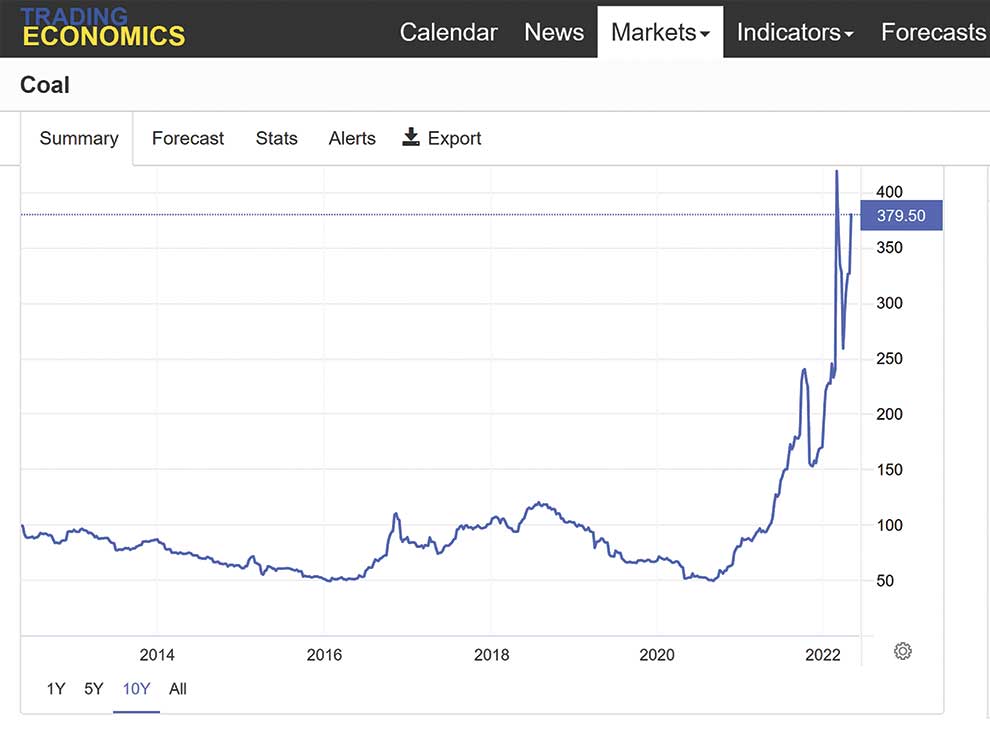Click the 2018 label on the time axis
This screenshot has width=990, height=744.
click(x=491, y=655)
